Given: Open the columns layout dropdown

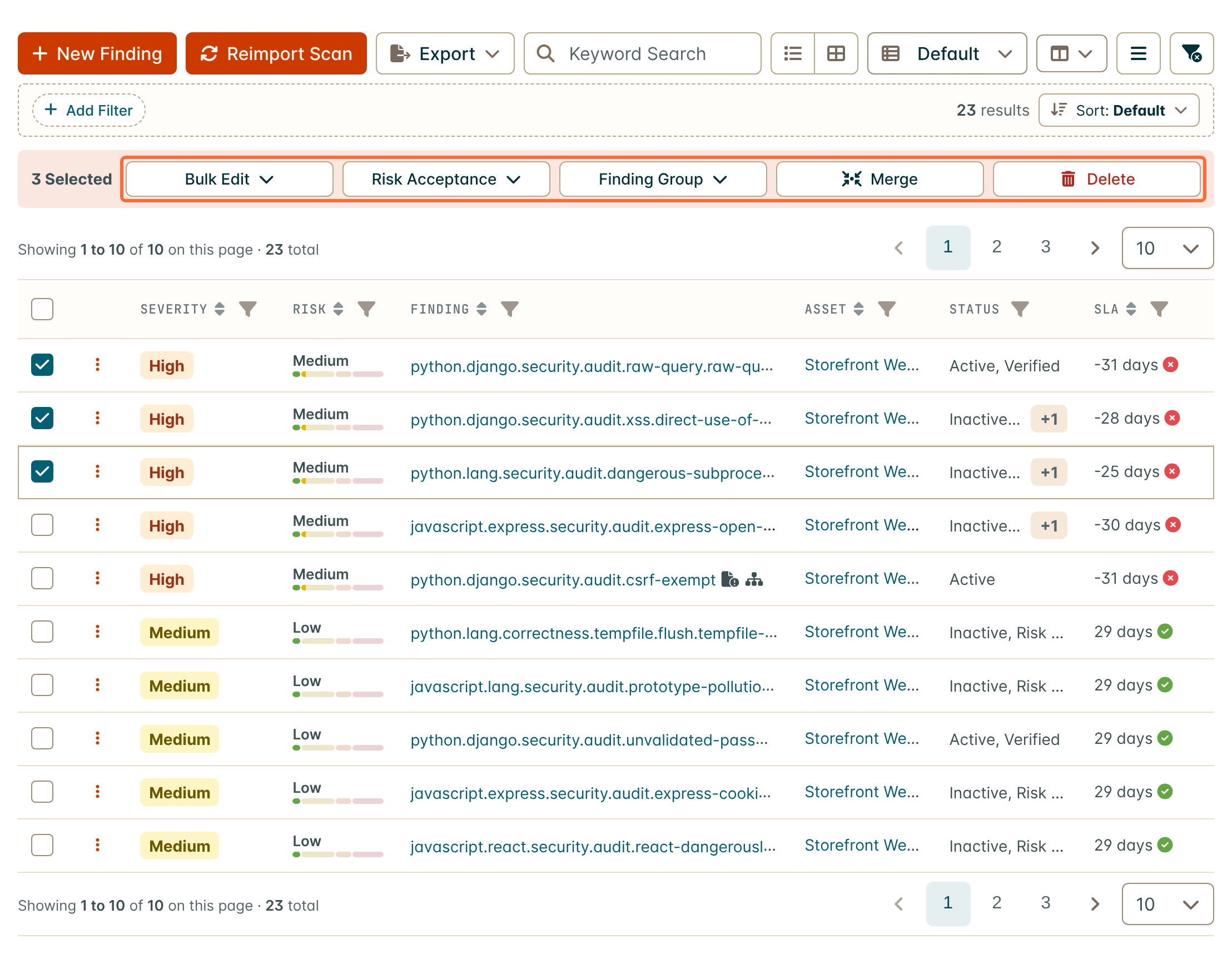Looking at the screenshot, I should [1071, 53].
